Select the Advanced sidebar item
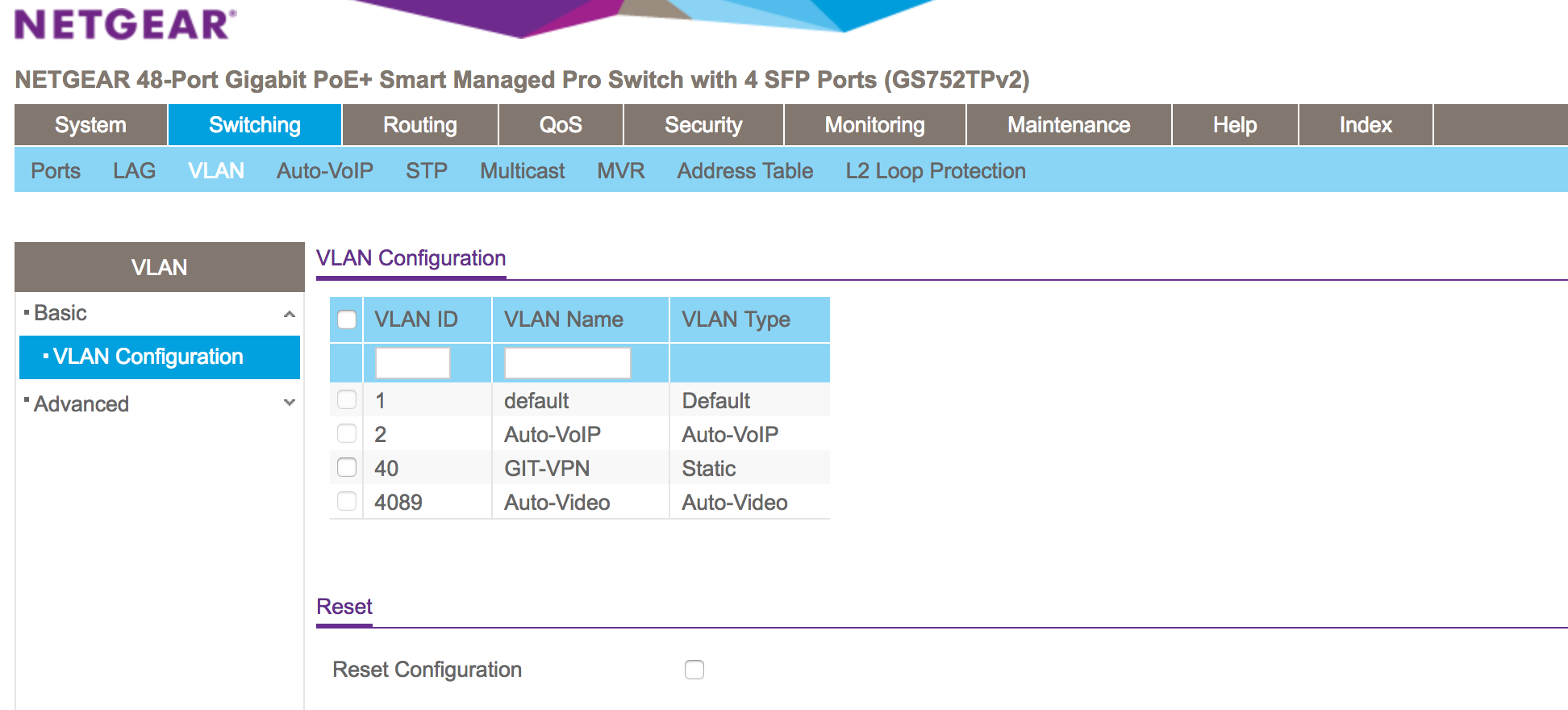 click(81, 403)
